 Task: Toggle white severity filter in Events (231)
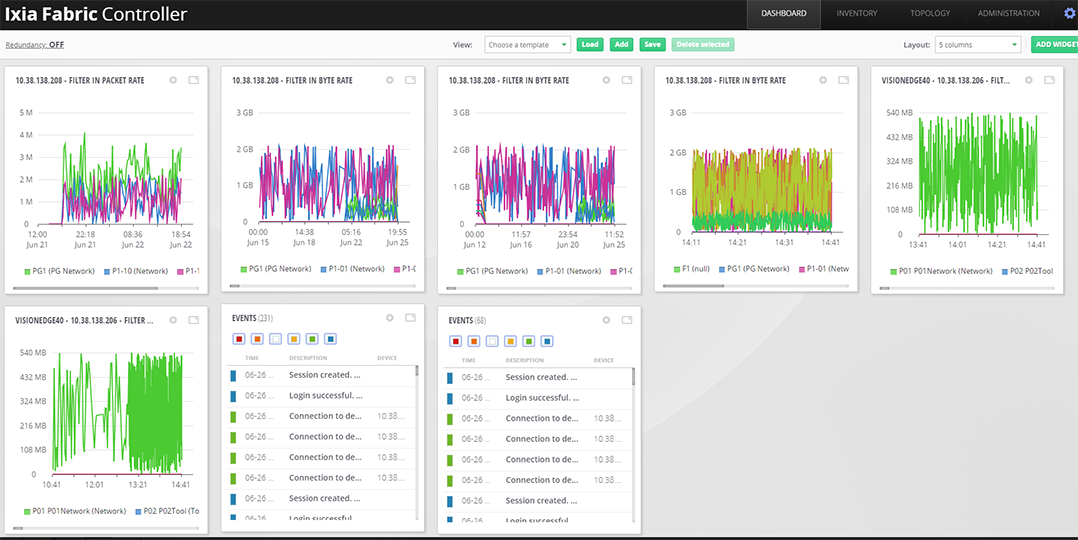(x=276, y=339)
